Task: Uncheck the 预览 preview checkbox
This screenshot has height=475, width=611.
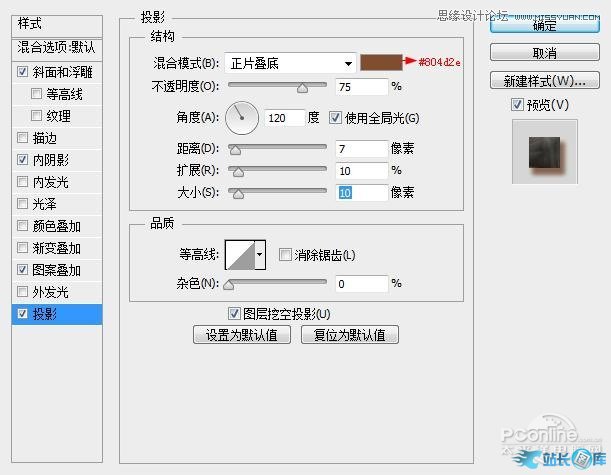Action: 517,104
